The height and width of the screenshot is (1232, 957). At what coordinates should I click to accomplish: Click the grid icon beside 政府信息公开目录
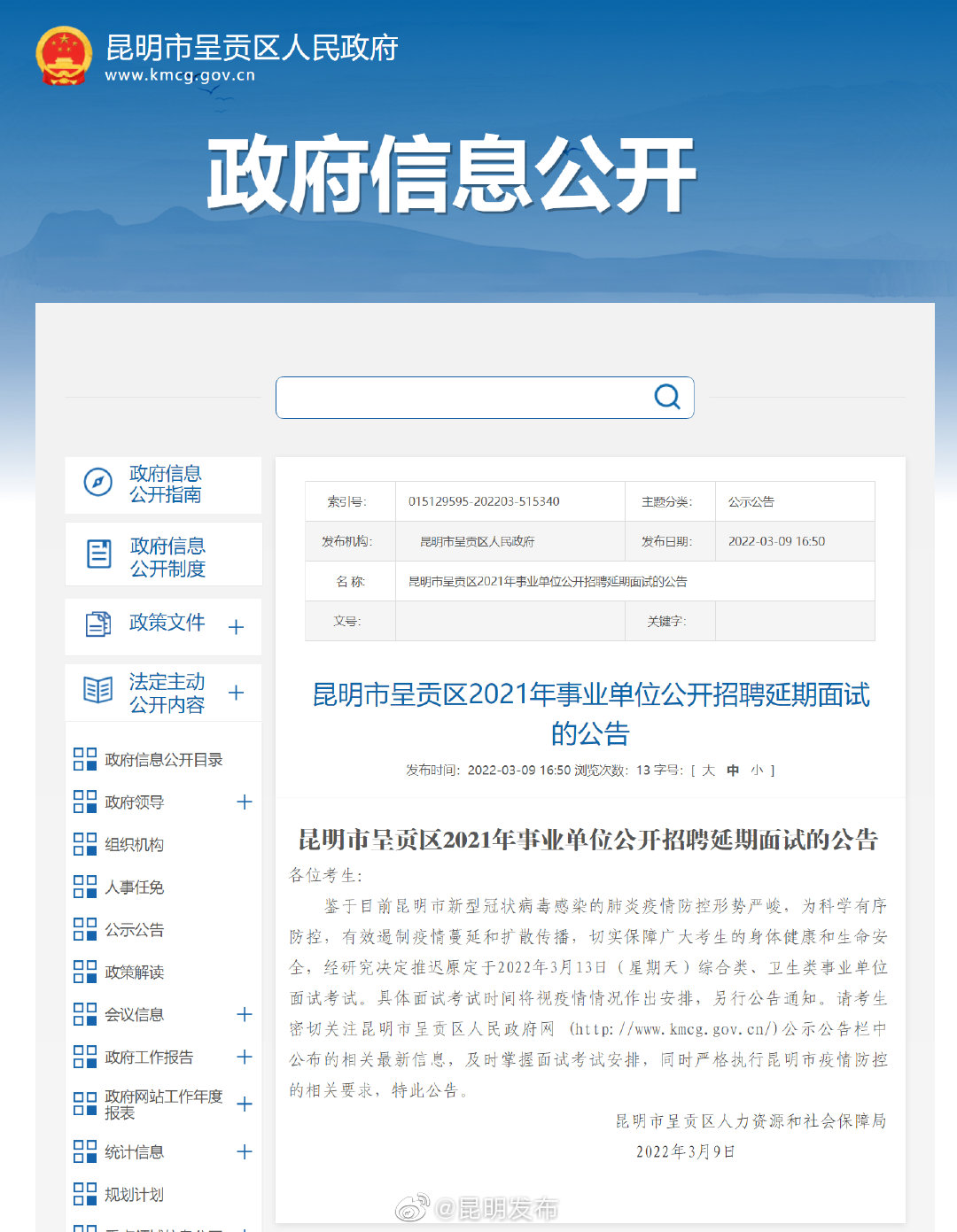85,759
